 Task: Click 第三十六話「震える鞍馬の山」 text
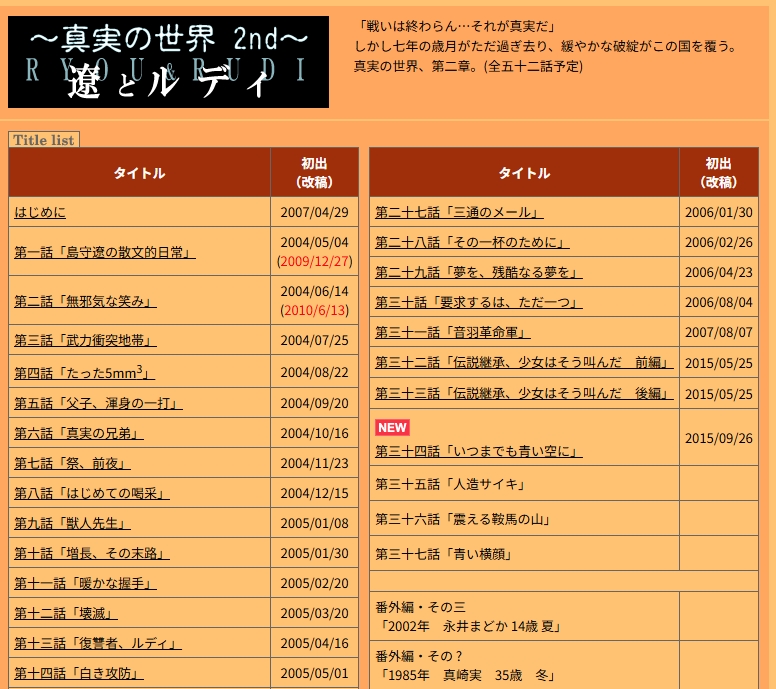462,519
